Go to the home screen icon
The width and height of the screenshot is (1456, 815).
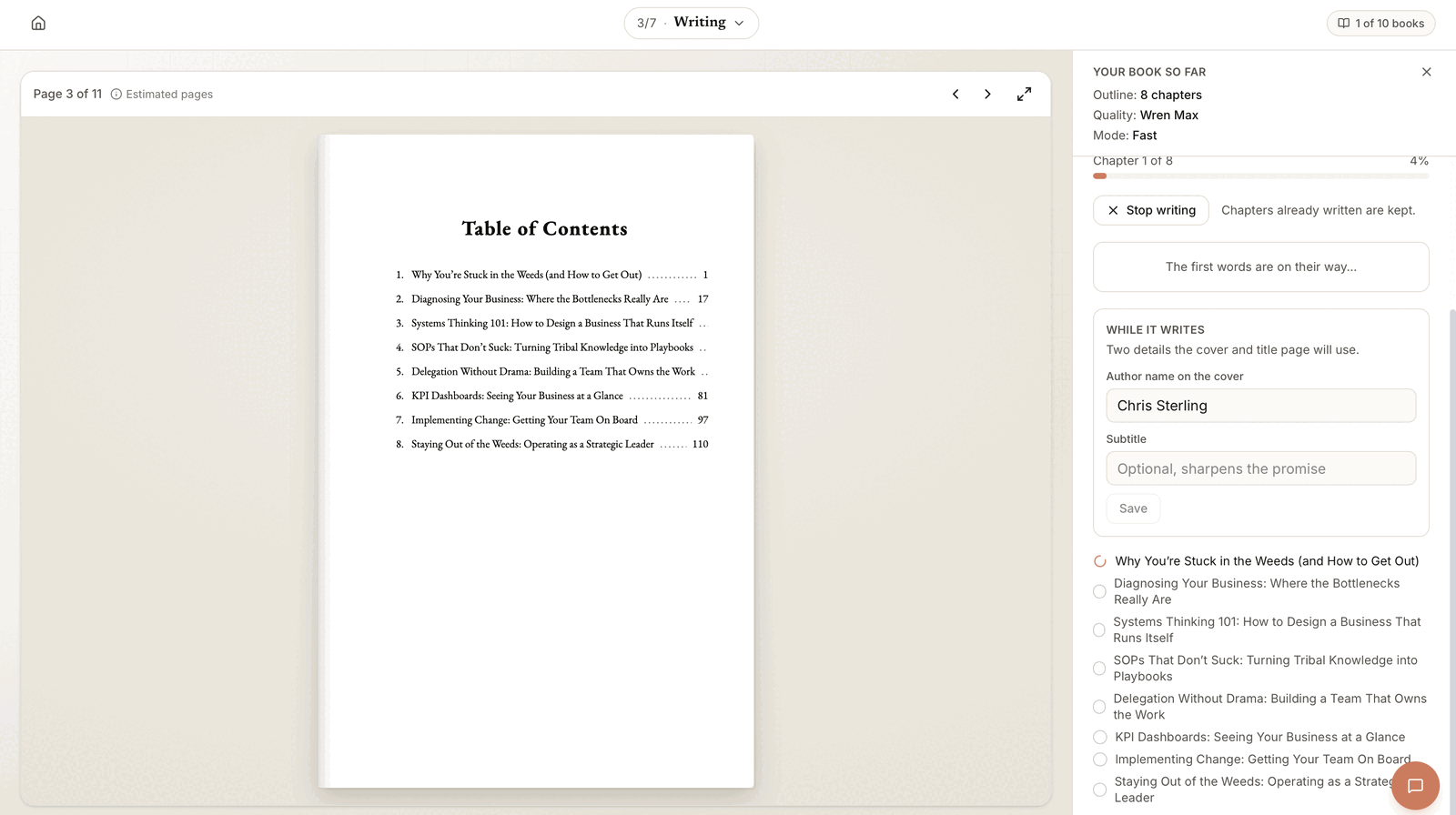pos(38,23)
